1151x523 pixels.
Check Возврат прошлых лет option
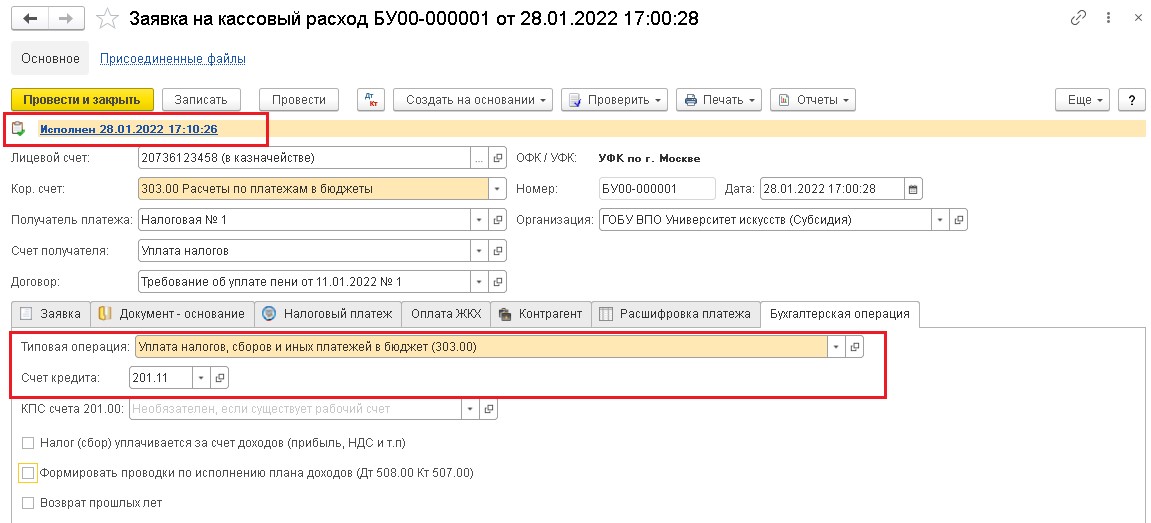click(28, 503)
